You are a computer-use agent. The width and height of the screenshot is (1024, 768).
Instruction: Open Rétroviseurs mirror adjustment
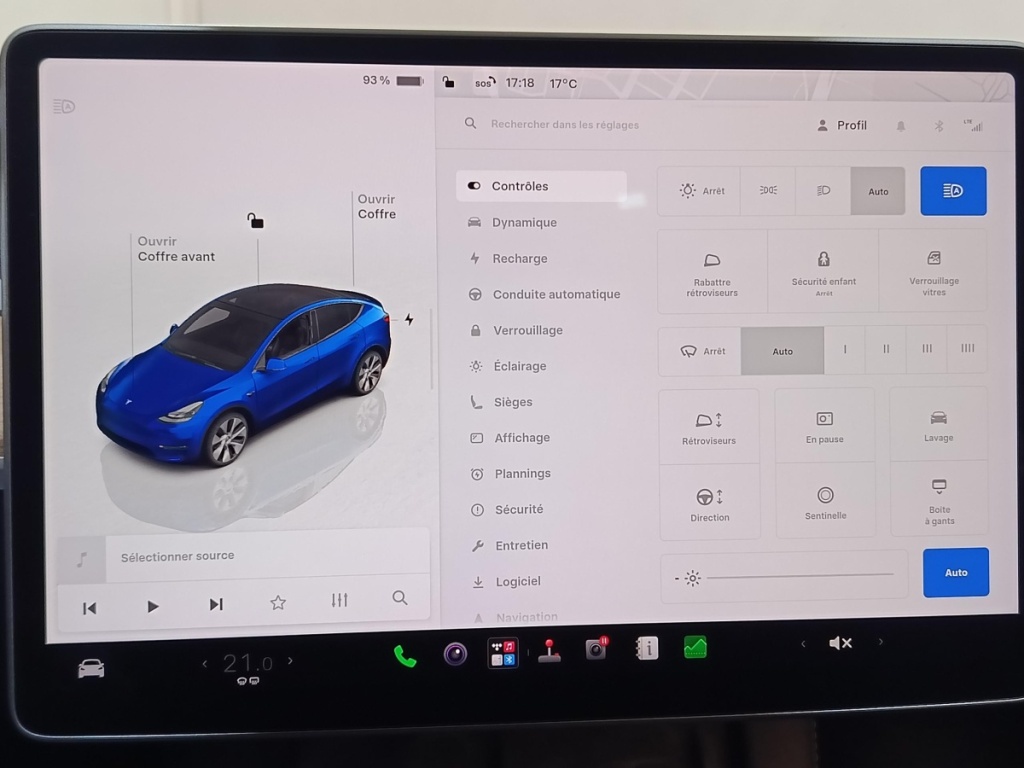tap(709, 428)
